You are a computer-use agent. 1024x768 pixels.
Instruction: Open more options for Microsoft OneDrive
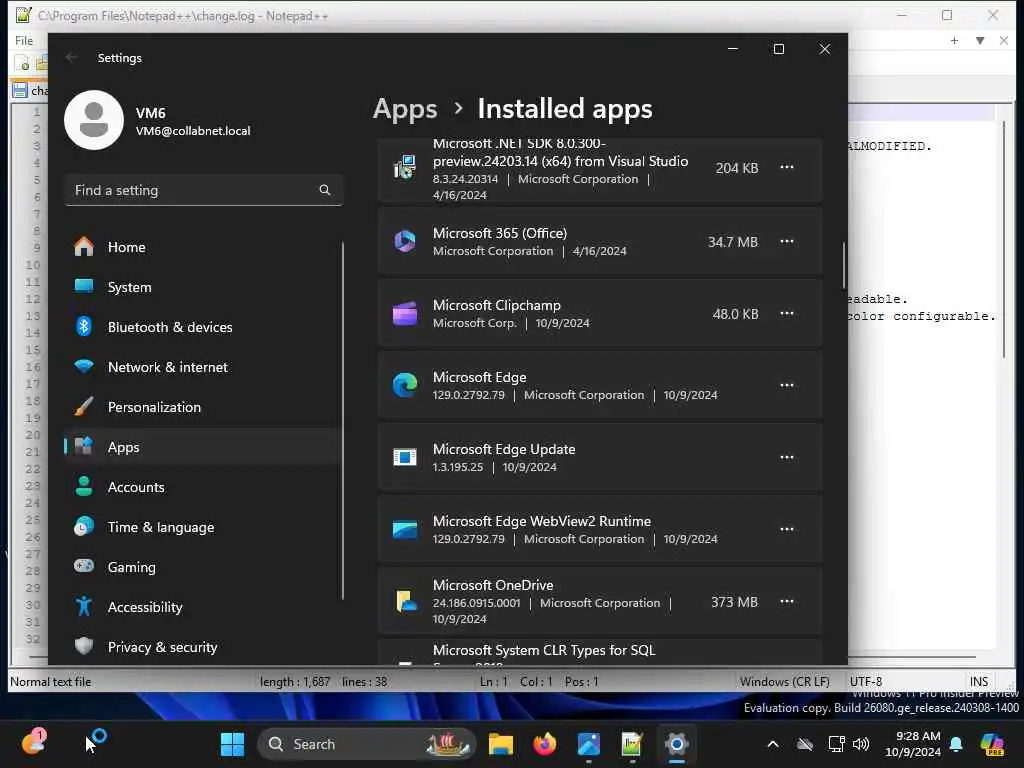pos(787,601)
